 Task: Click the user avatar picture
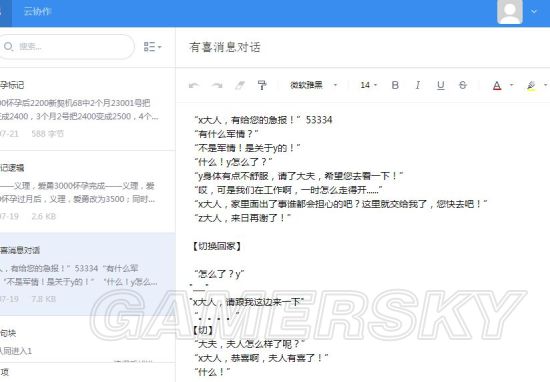click(510, 12)
